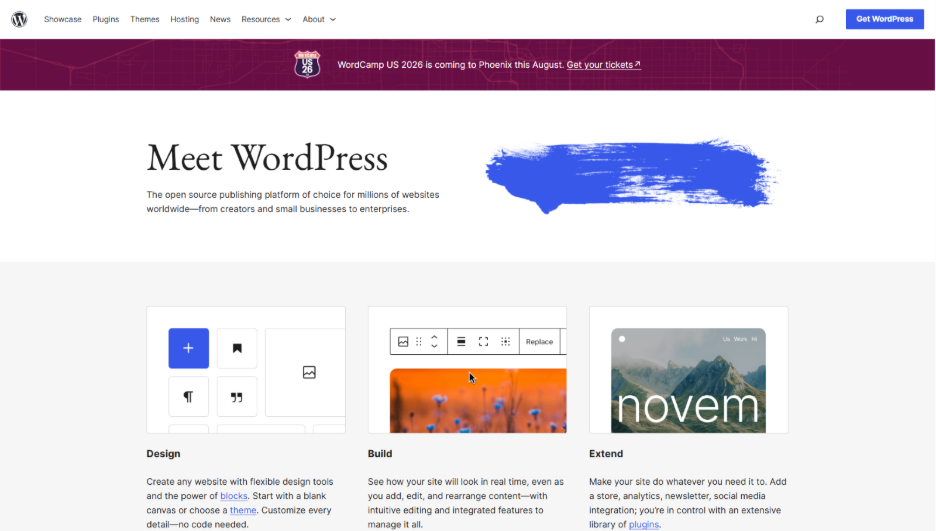
Task: Click the align toolbar icon
Action: (x=461, y=341)
